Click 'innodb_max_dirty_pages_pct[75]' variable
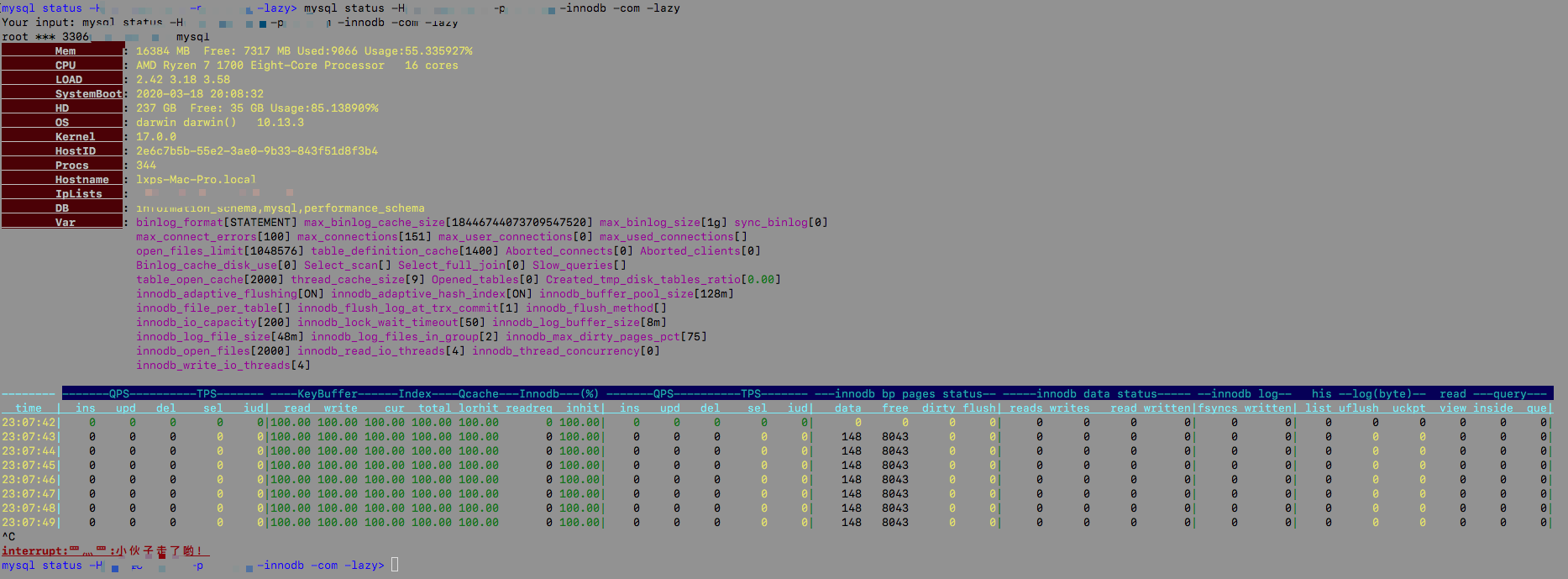 click(x=606, y=337)
